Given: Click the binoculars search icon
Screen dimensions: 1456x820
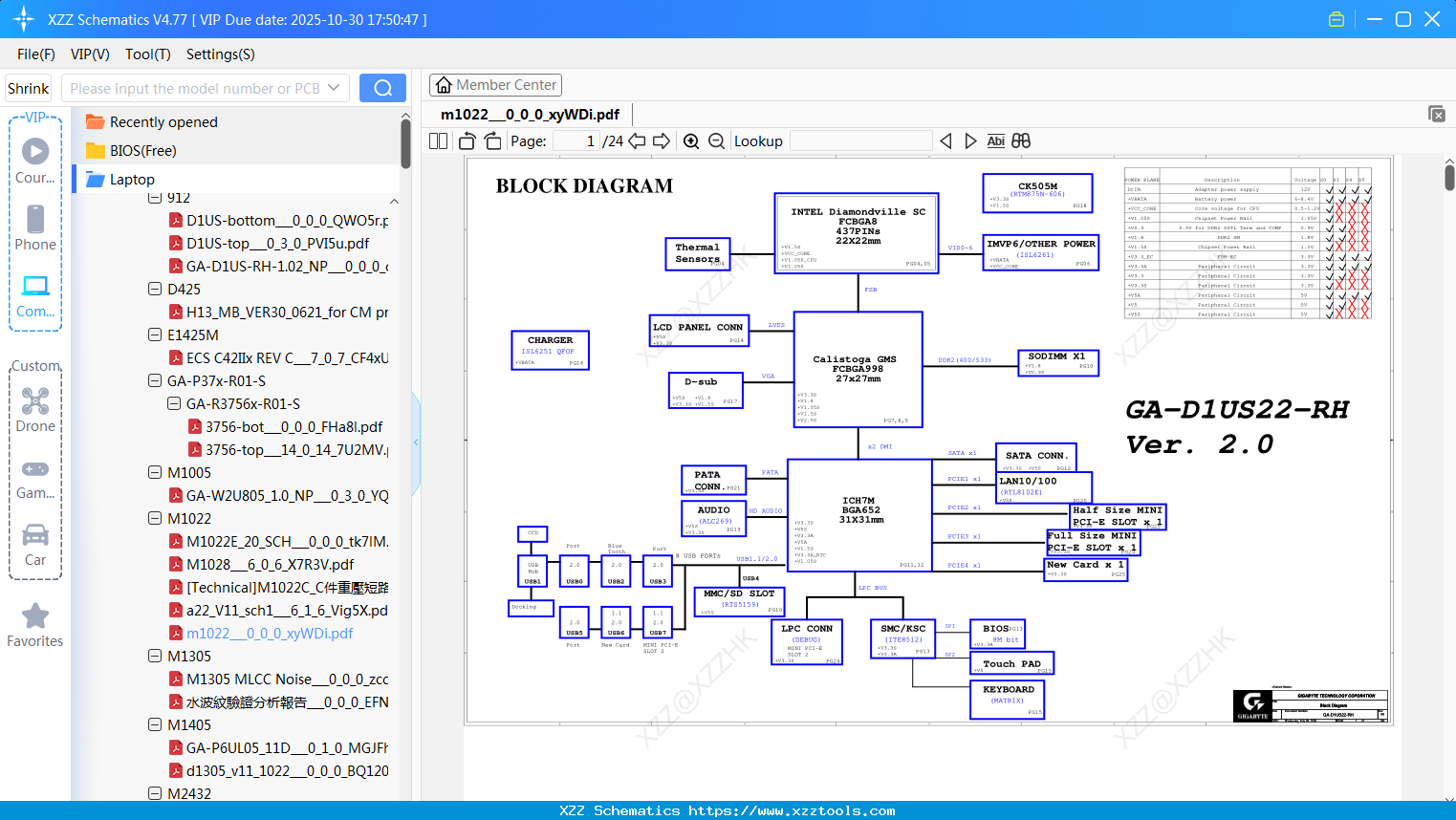Looking at the screenshot, I should 1021,140.
